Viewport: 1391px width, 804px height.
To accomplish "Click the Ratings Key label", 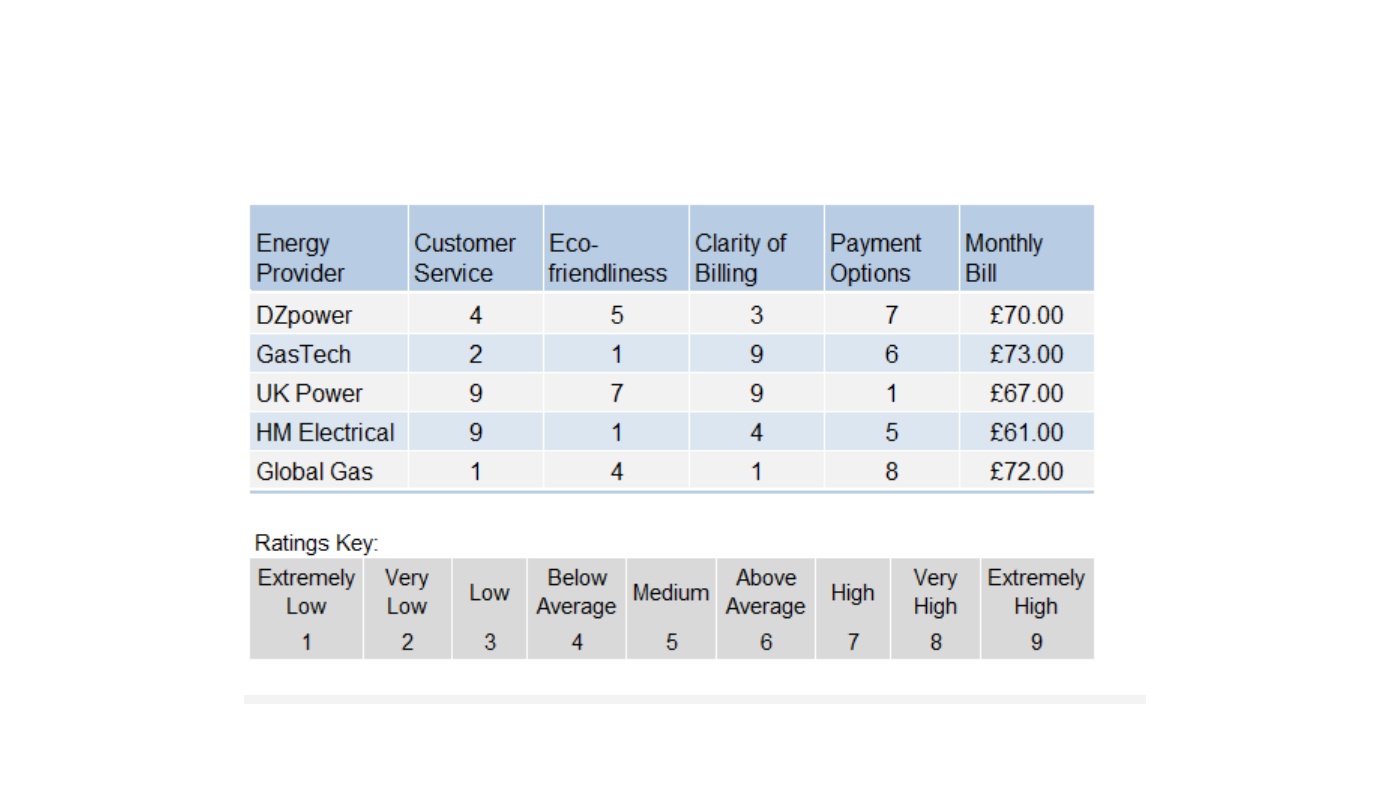I will [316, 543].
